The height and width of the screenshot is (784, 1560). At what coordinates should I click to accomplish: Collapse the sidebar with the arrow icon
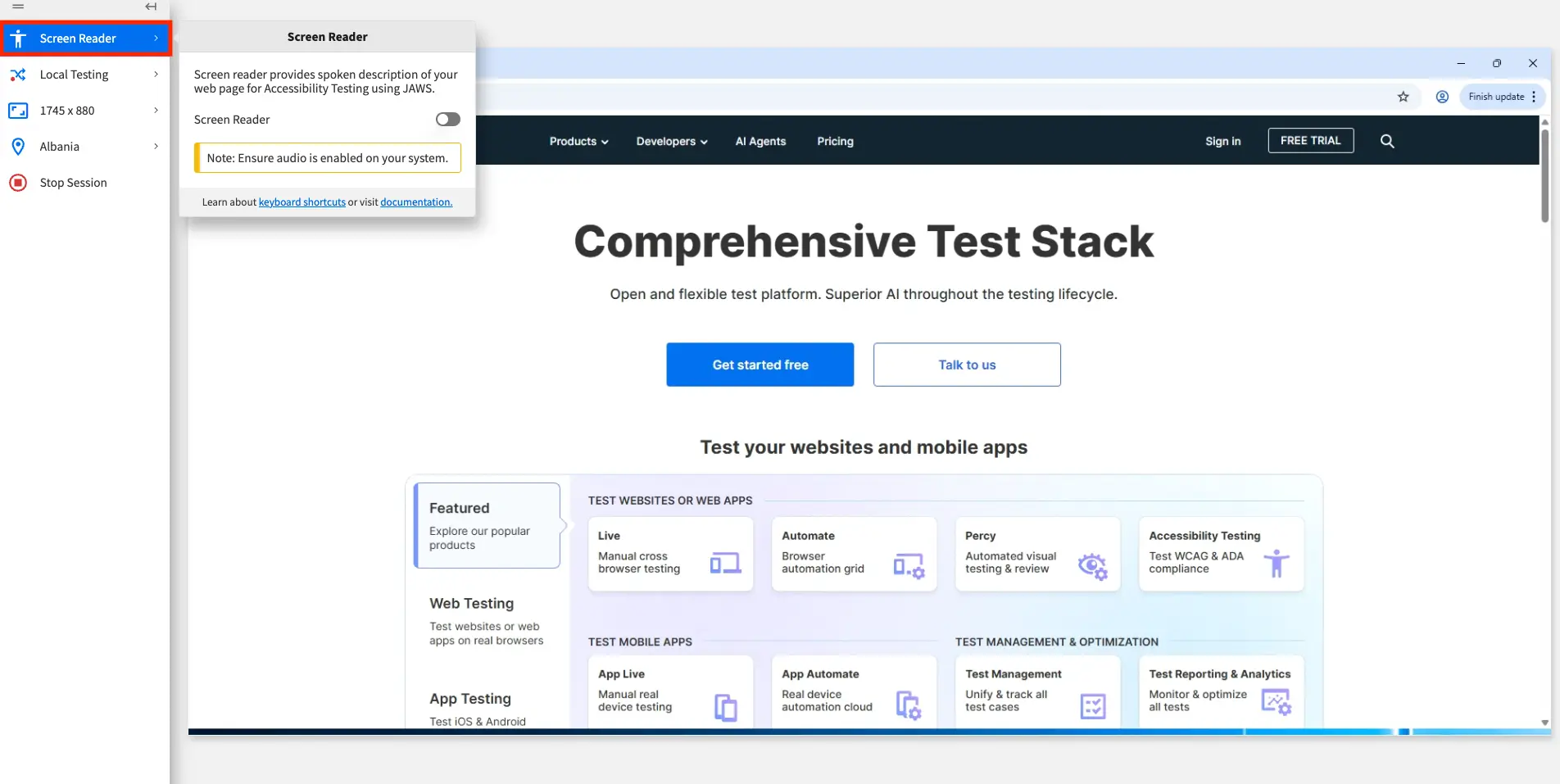(150, 7)
